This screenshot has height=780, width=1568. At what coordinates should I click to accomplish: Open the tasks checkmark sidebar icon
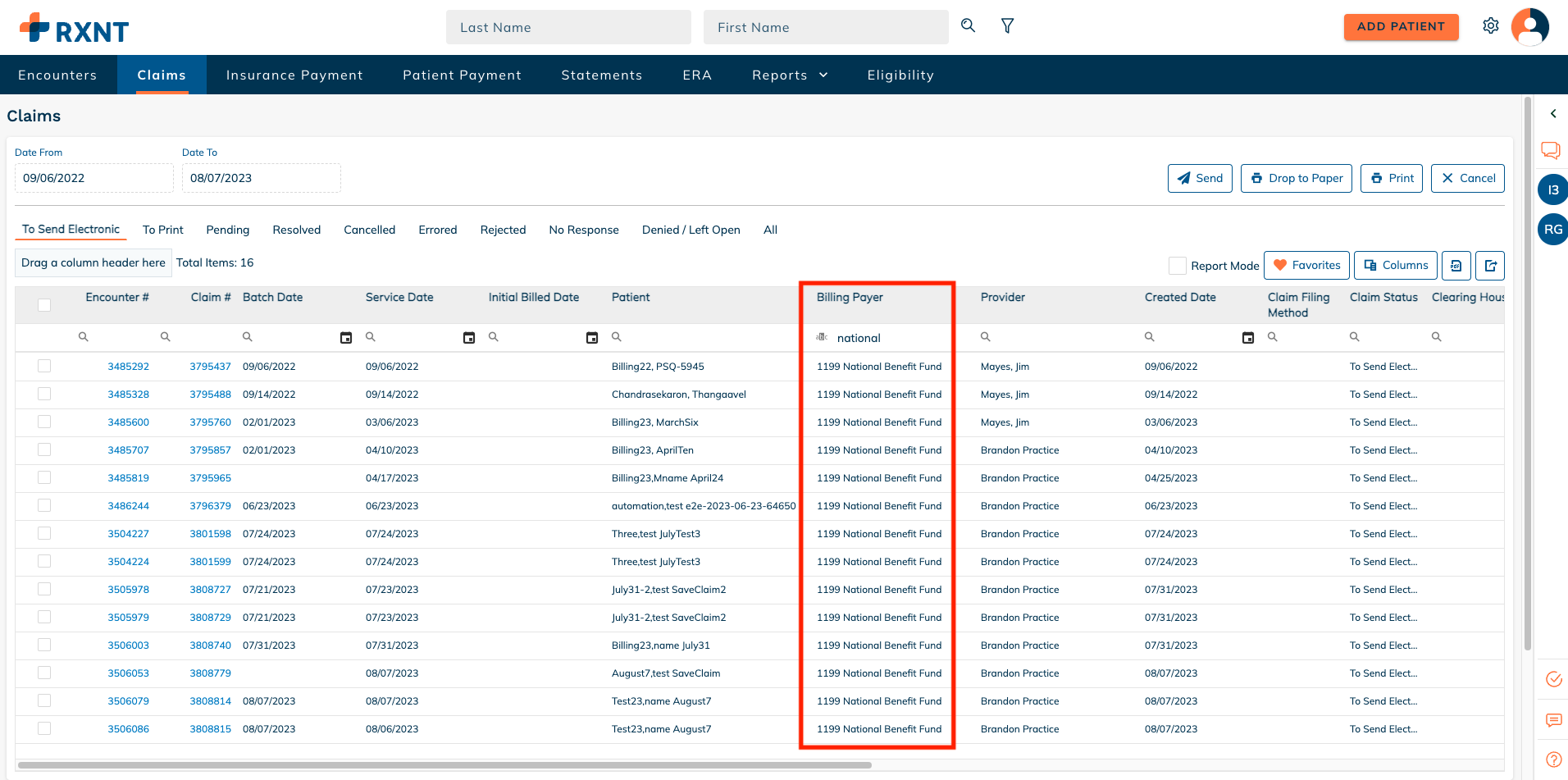pyautogui.click(x=1553, y=679)
